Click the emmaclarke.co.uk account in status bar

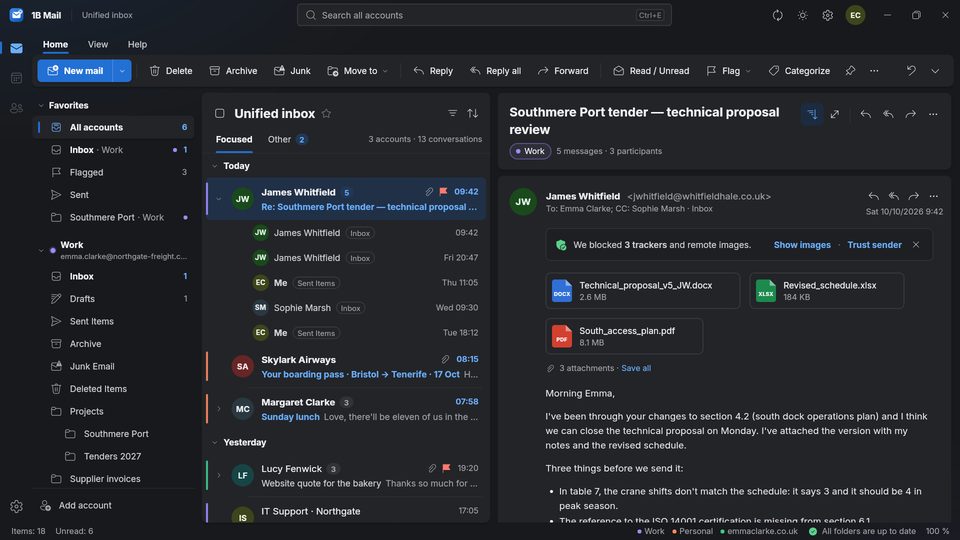pos(759,531)
